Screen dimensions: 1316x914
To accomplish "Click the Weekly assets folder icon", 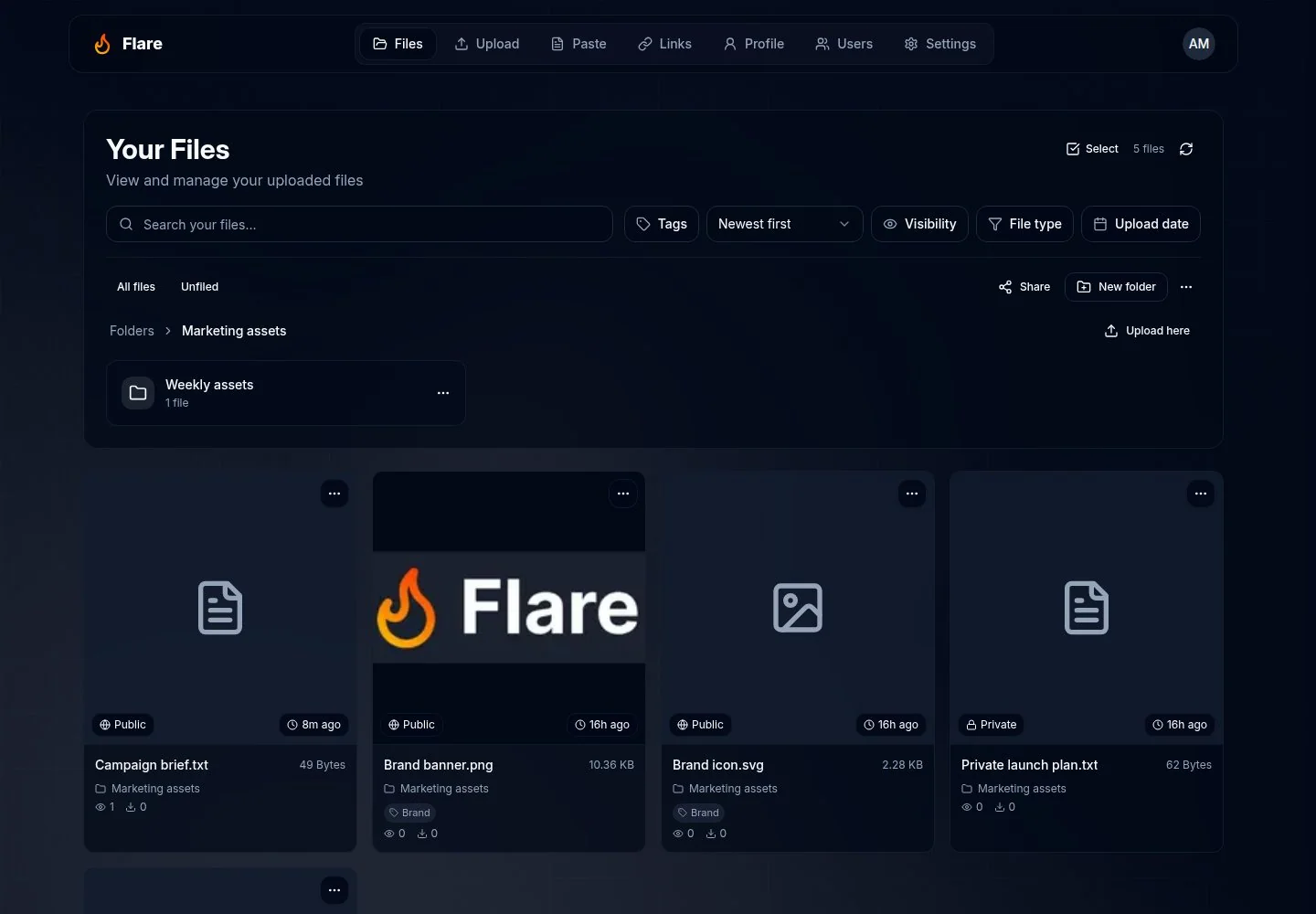I will (138, 393).
